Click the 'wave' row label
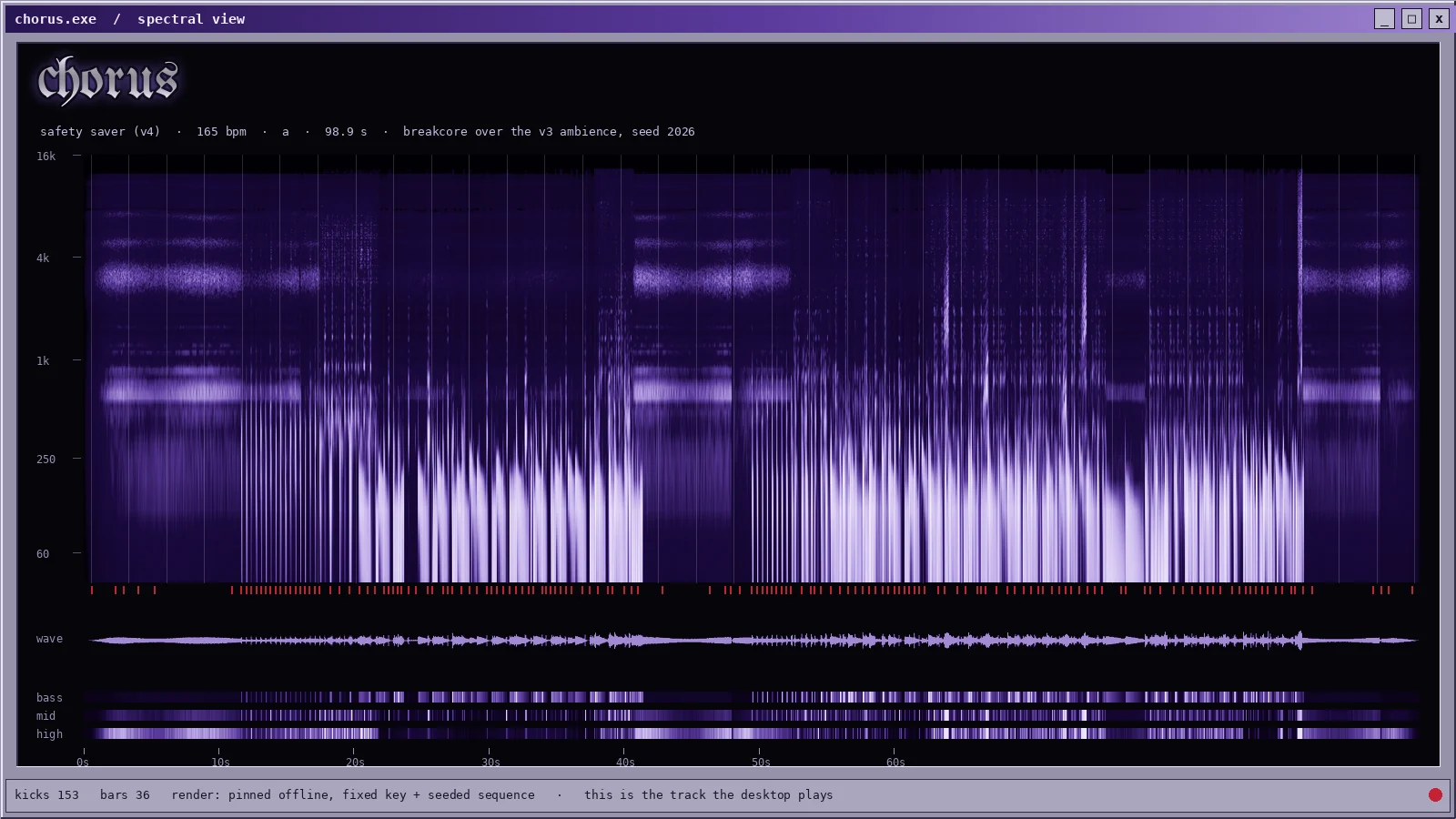1456x819 pixels. tap(49, 639)
